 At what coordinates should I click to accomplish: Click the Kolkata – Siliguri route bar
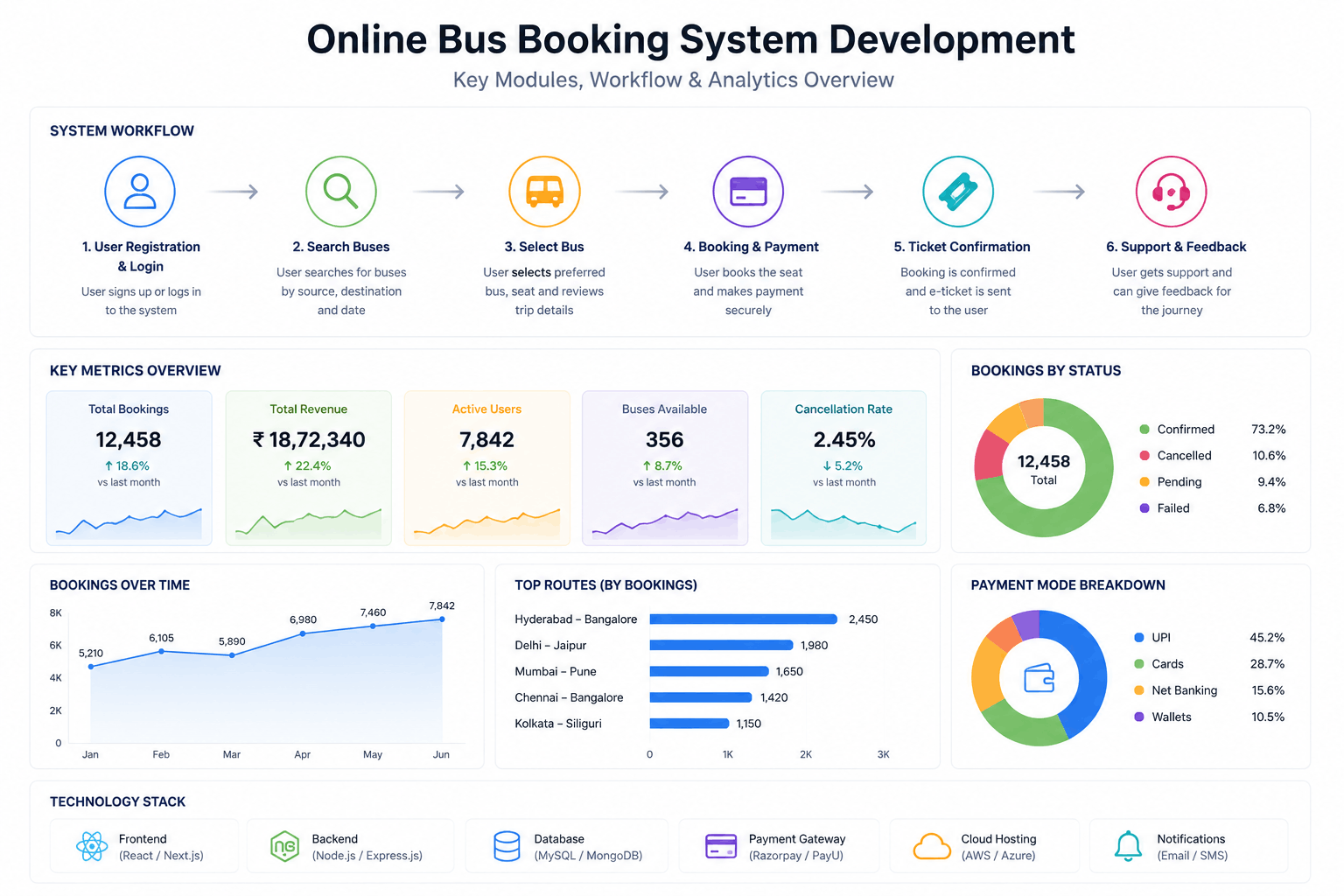(689, 724)
